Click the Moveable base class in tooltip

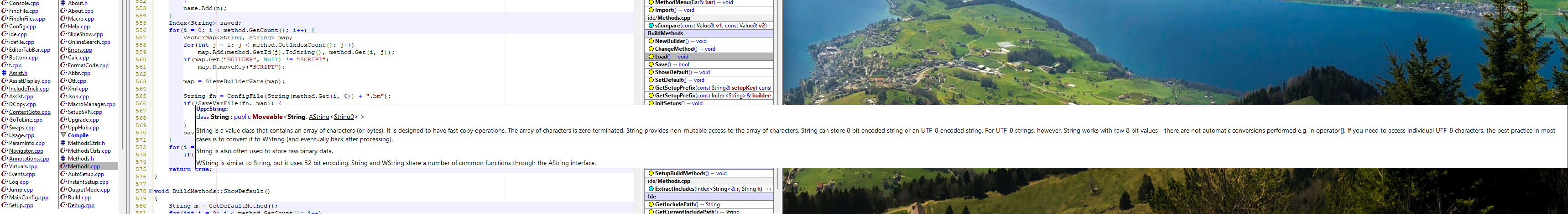pos(267,117)
